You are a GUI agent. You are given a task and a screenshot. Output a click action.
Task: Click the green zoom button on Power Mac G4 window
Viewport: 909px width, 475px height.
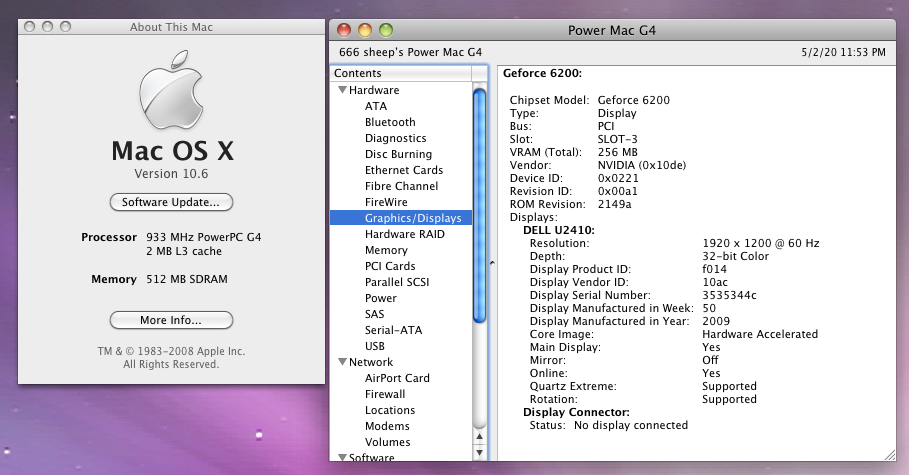pyautogui.click(x=385, y=30)
